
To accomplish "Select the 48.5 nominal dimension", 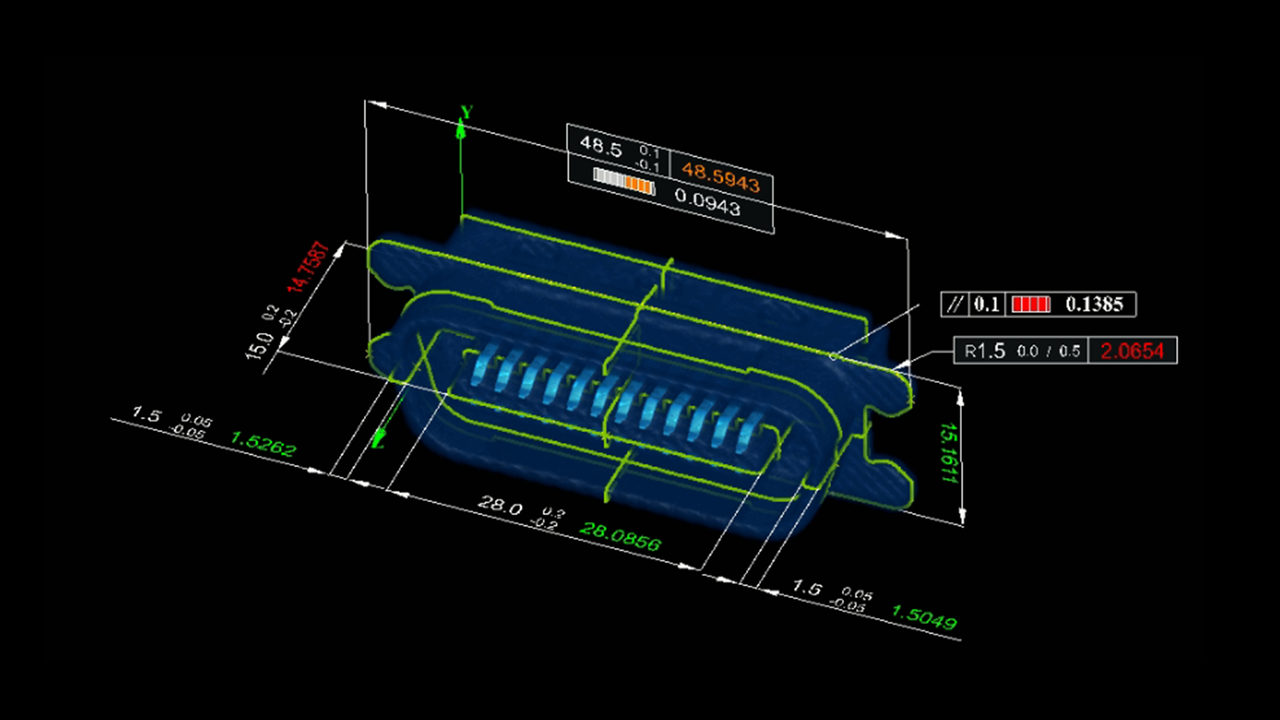I will [601, 146].
